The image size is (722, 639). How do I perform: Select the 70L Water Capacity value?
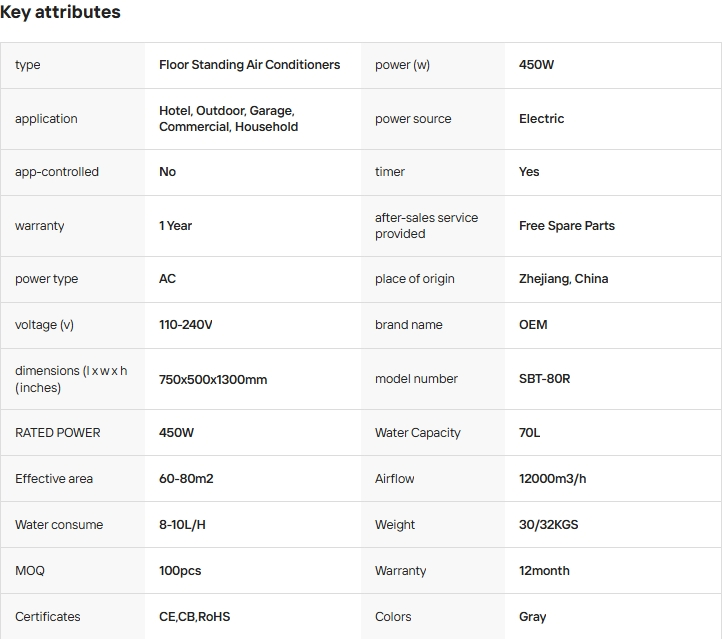[529, 433]
